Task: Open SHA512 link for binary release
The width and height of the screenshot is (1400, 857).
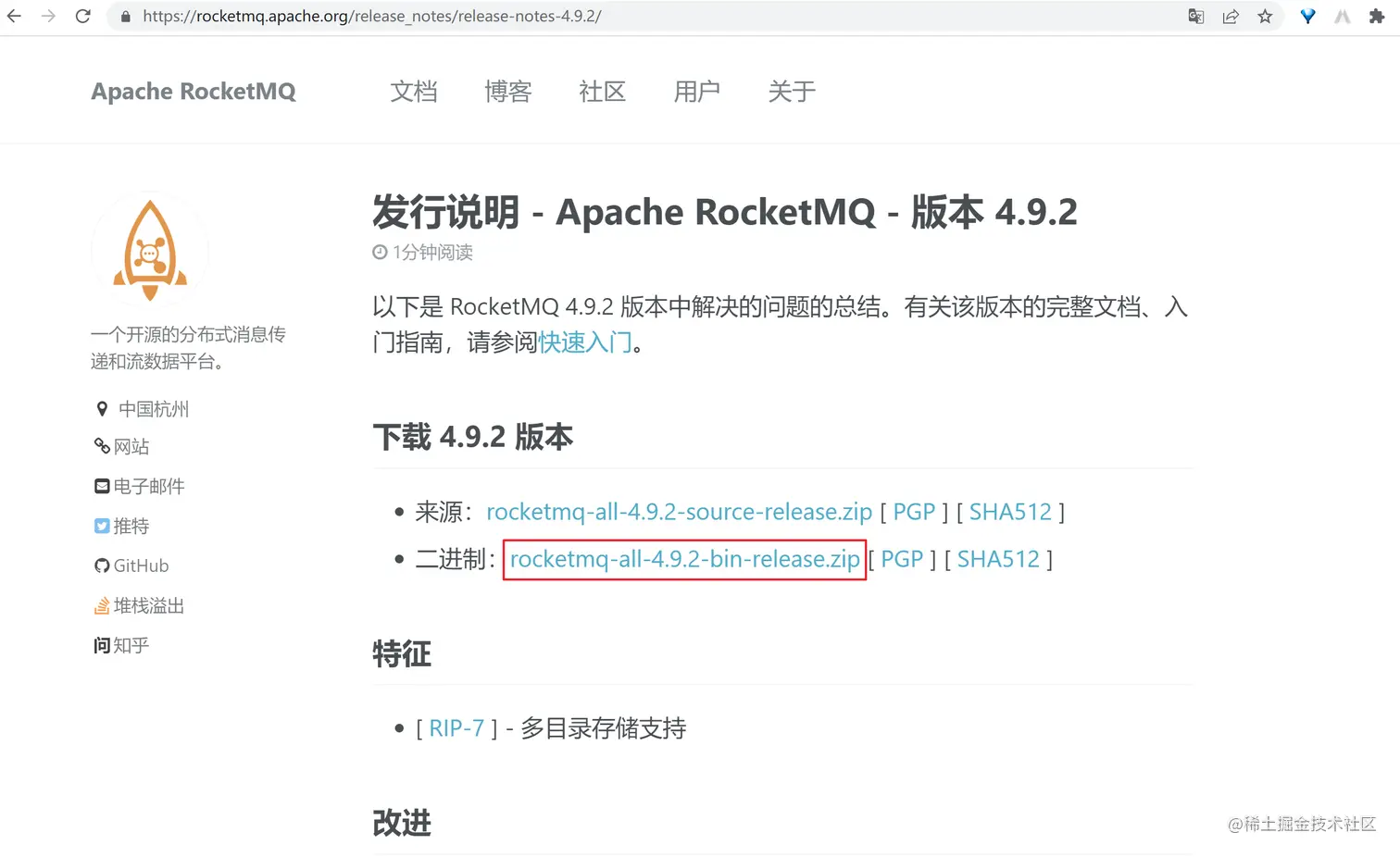Action: point(998,559)
